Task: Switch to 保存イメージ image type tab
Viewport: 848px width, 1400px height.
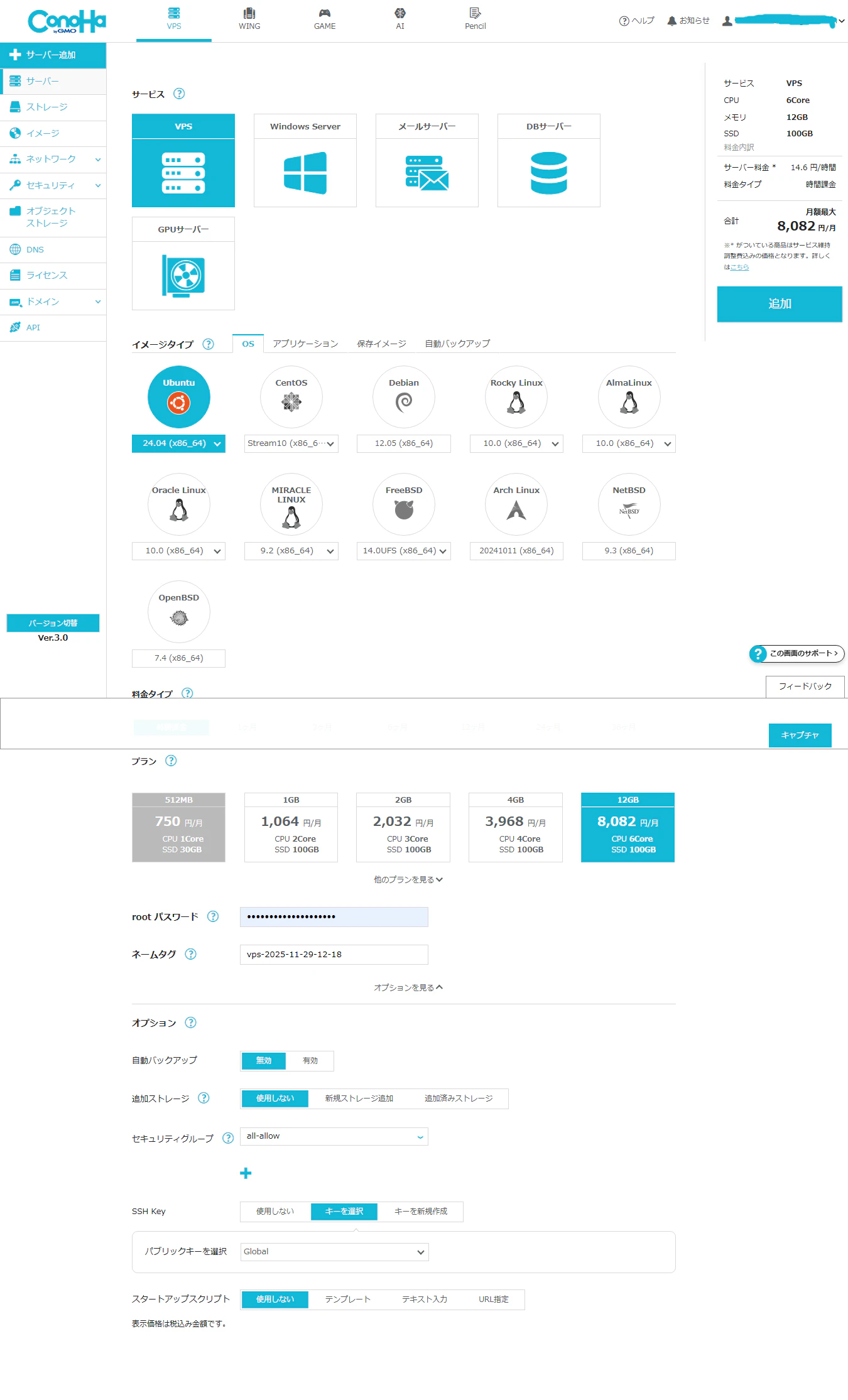Action: point(381,344)
